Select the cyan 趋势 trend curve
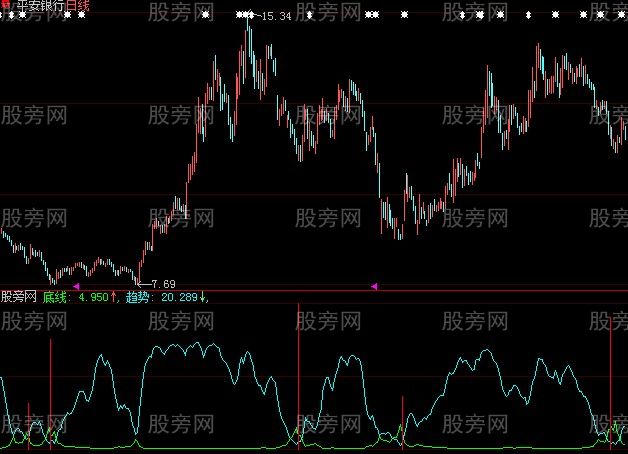 [180, 348]
